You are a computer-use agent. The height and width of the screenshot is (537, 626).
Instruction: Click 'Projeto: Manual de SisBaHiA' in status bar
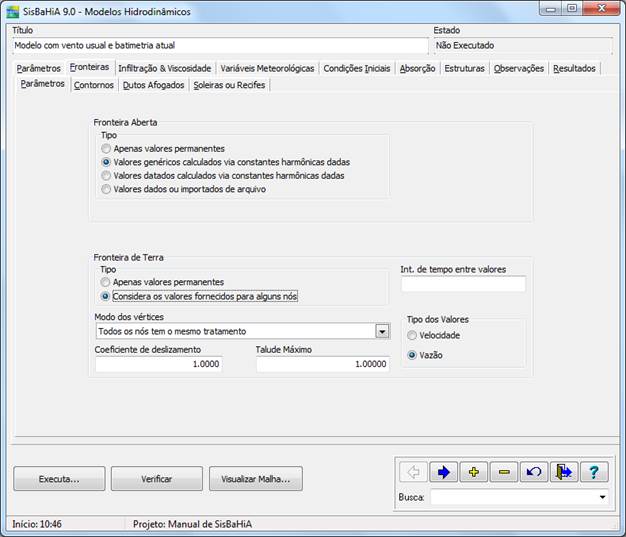(x=192, y=524)
